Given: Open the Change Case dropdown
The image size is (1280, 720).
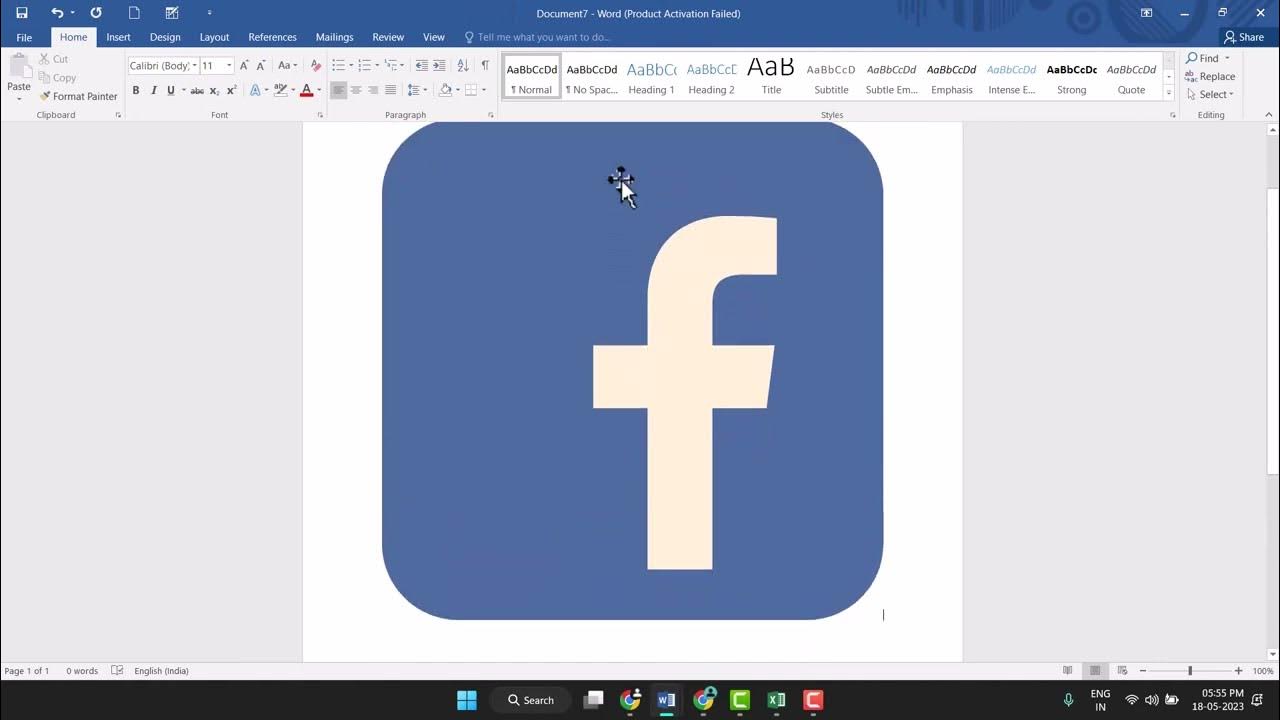Looking at the screenshot, I should (x=288, y=65).
